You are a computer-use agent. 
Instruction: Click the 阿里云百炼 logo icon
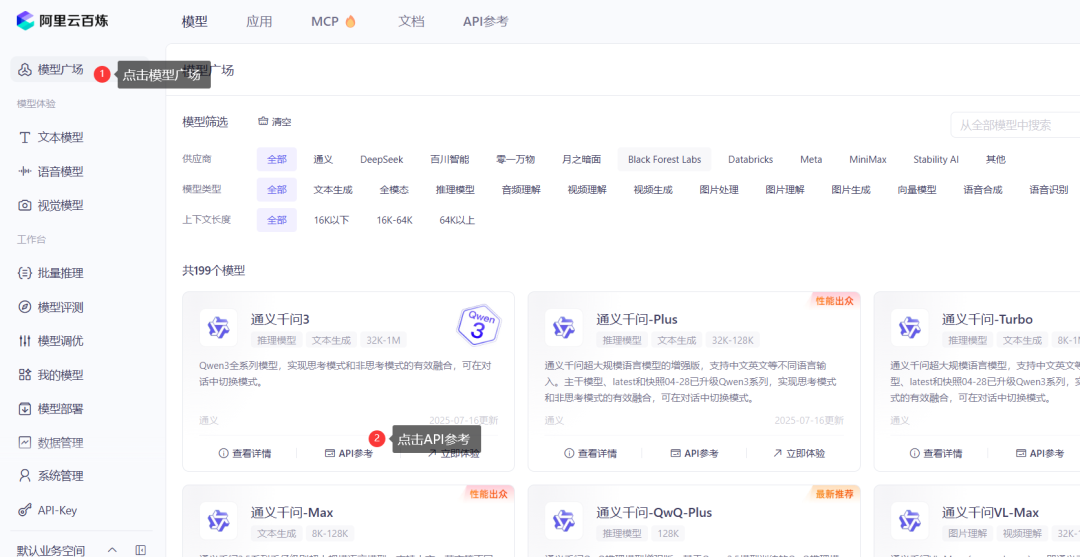(x=25, y=21)
